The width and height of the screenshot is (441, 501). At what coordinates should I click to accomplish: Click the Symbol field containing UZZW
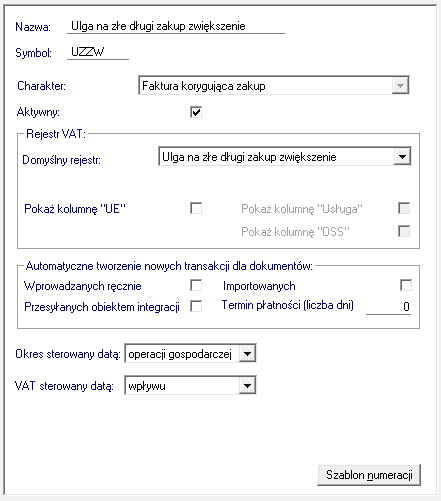[x=98, y=52]
